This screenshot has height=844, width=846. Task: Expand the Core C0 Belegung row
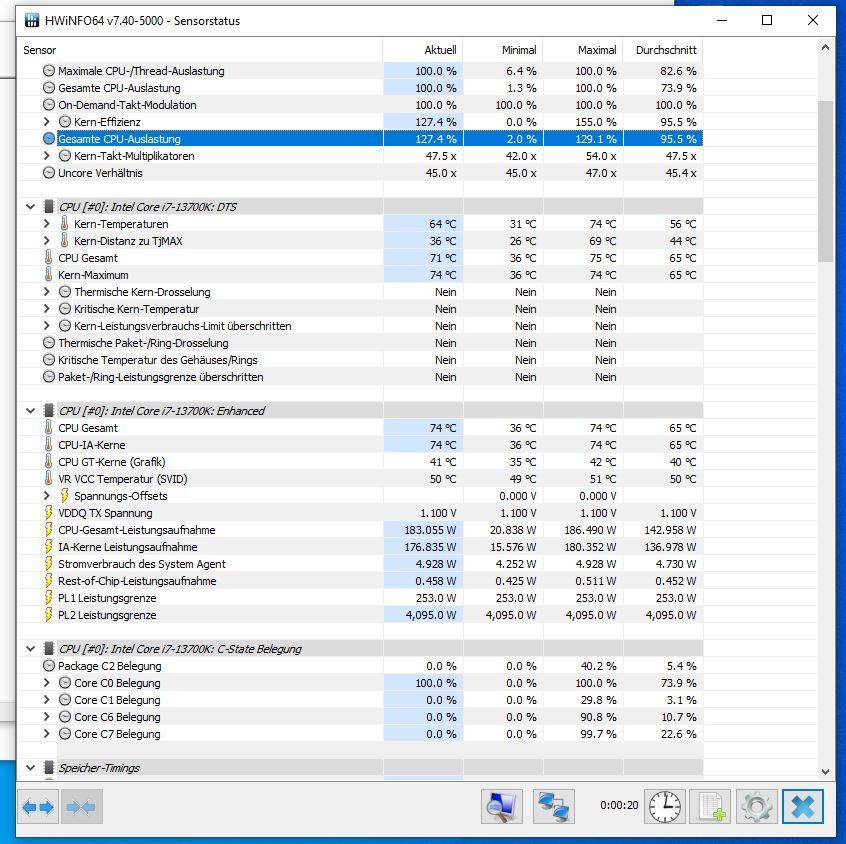[x=47, y=683]
